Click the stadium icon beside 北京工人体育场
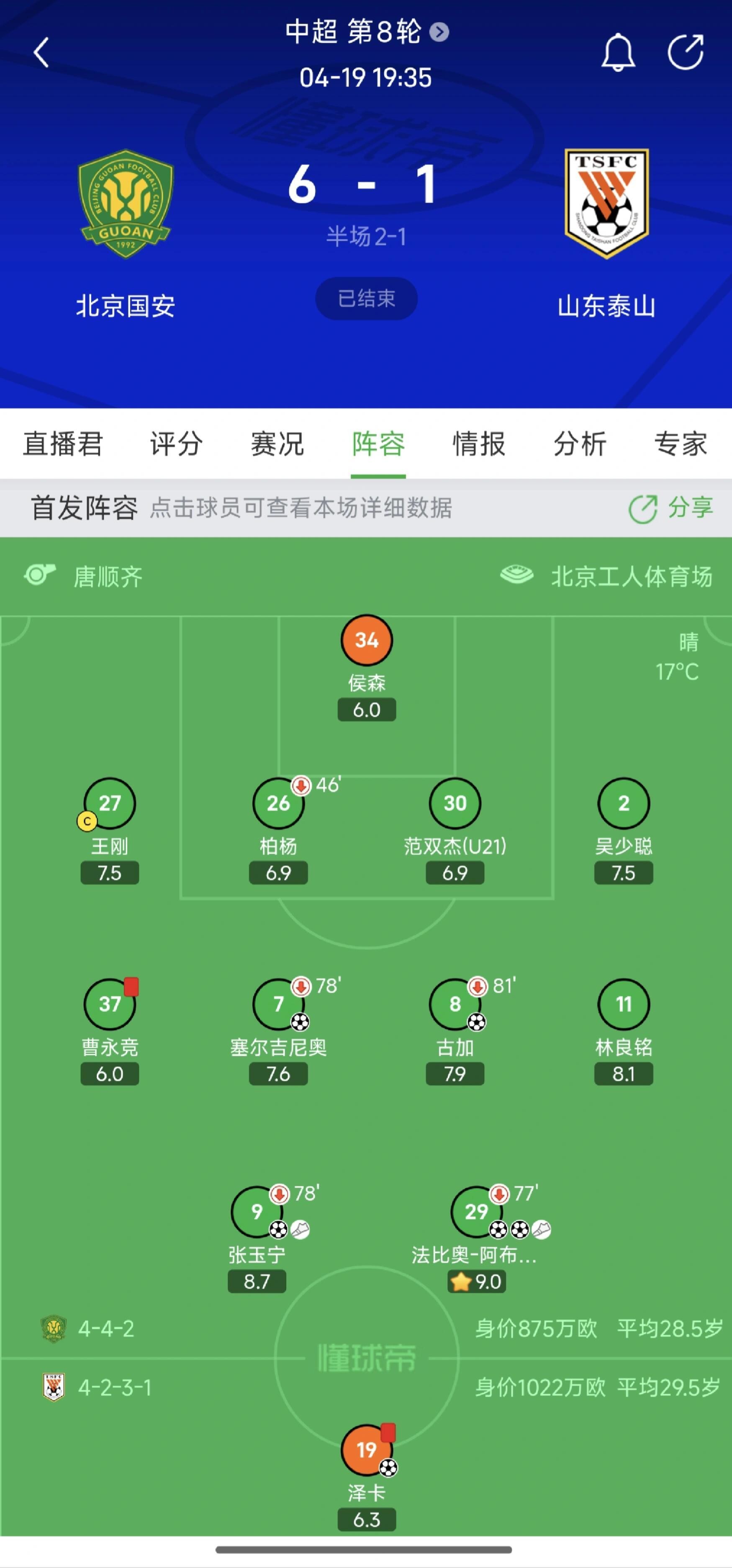Viewport: 732px width, 1568px height. 516,573
